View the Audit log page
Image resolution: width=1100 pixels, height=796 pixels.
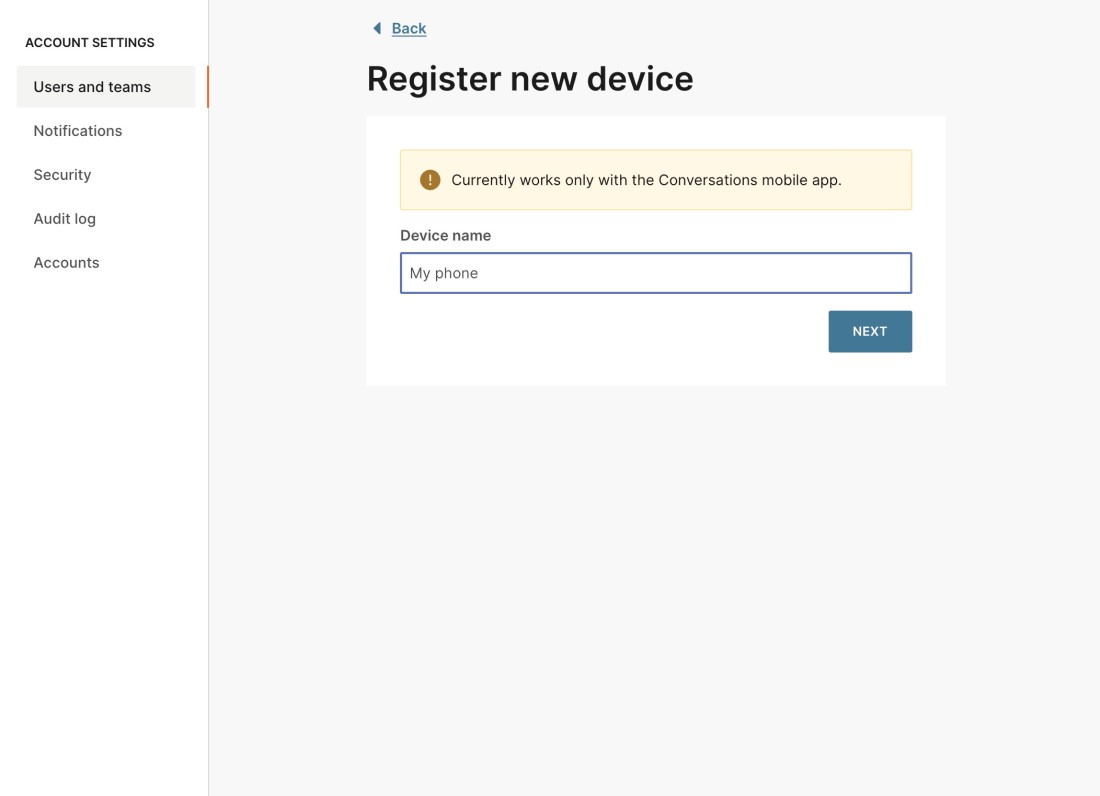coord(65,219)
